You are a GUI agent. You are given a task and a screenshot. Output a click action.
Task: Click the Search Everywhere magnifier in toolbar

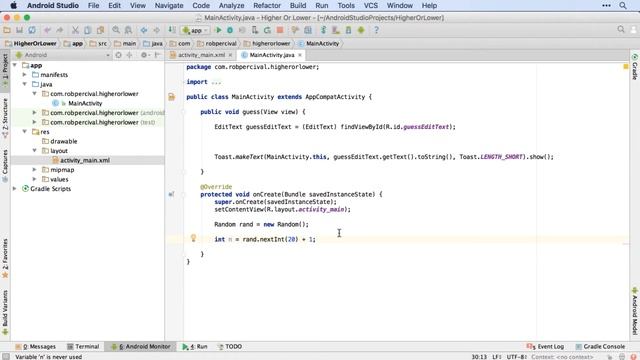[621, 29]
